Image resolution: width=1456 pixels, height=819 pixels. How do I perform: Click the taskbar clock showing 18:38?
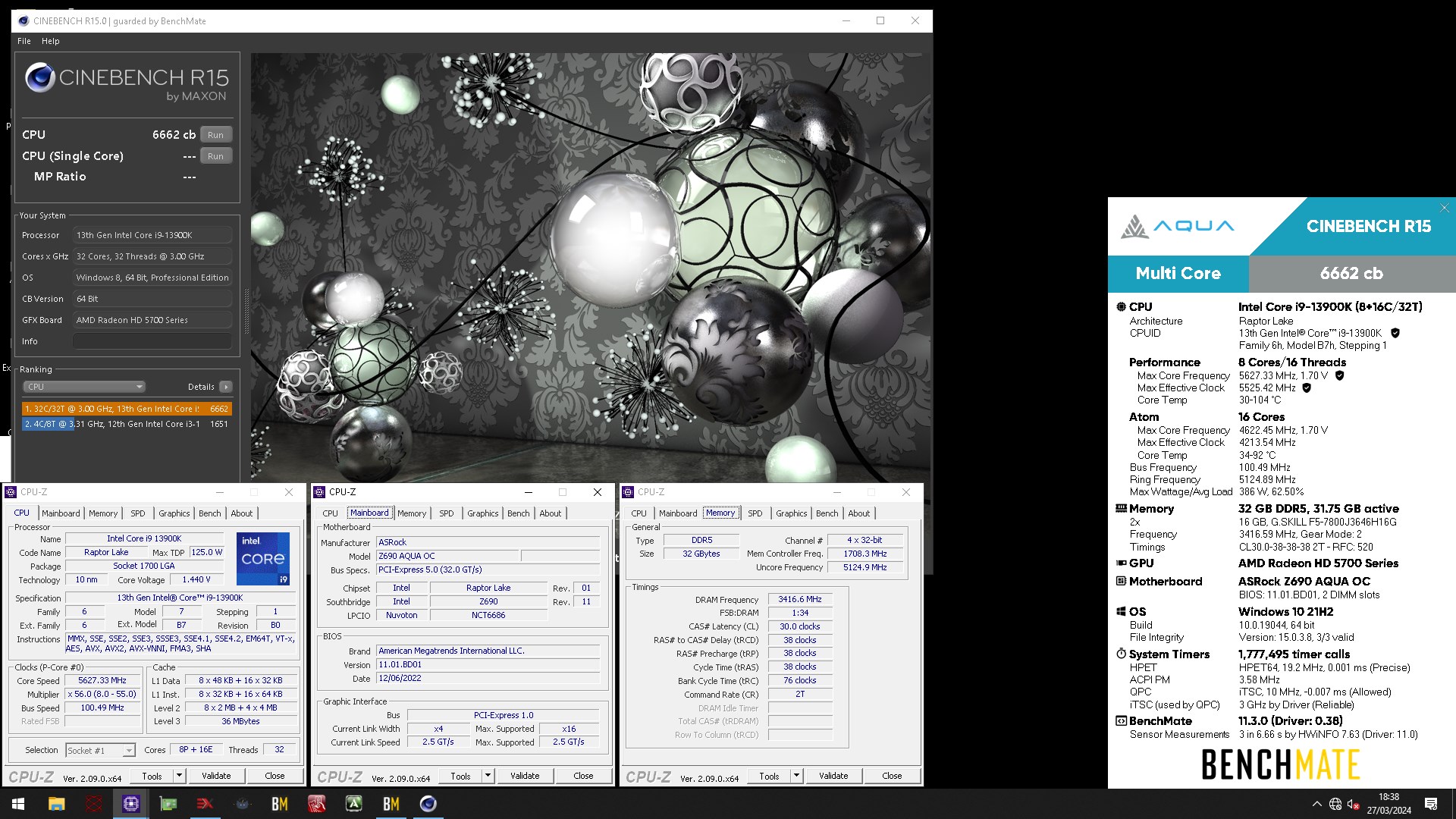[x=1389, y=804]
